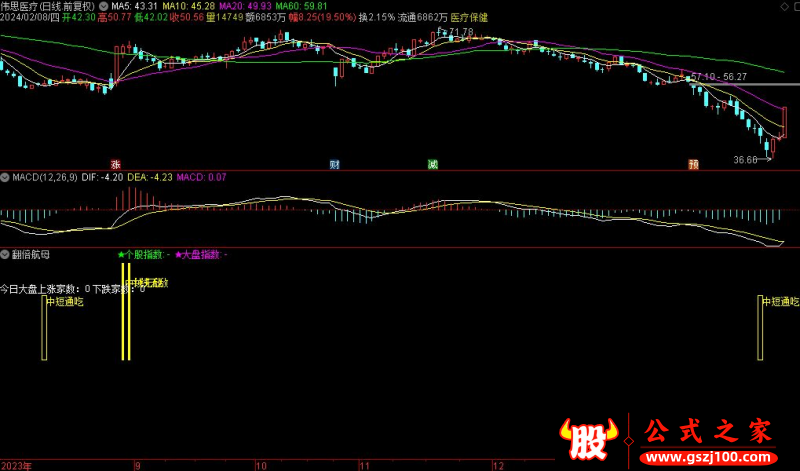Click the close price 收50.56
Viewport: 800px width, 471px height.
point(187,17)
